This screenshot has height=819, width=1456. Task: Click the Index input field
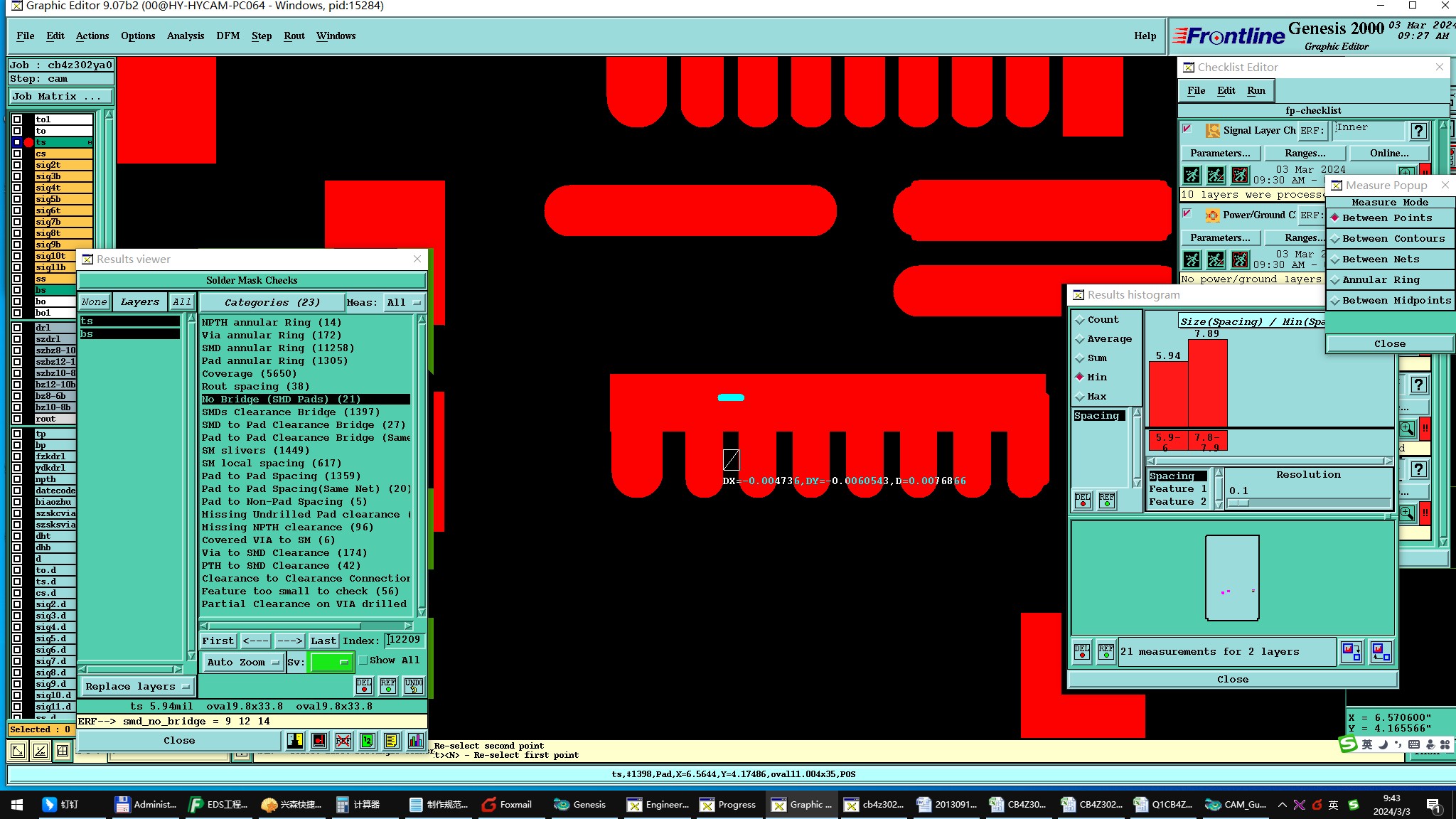click(405, 640)
